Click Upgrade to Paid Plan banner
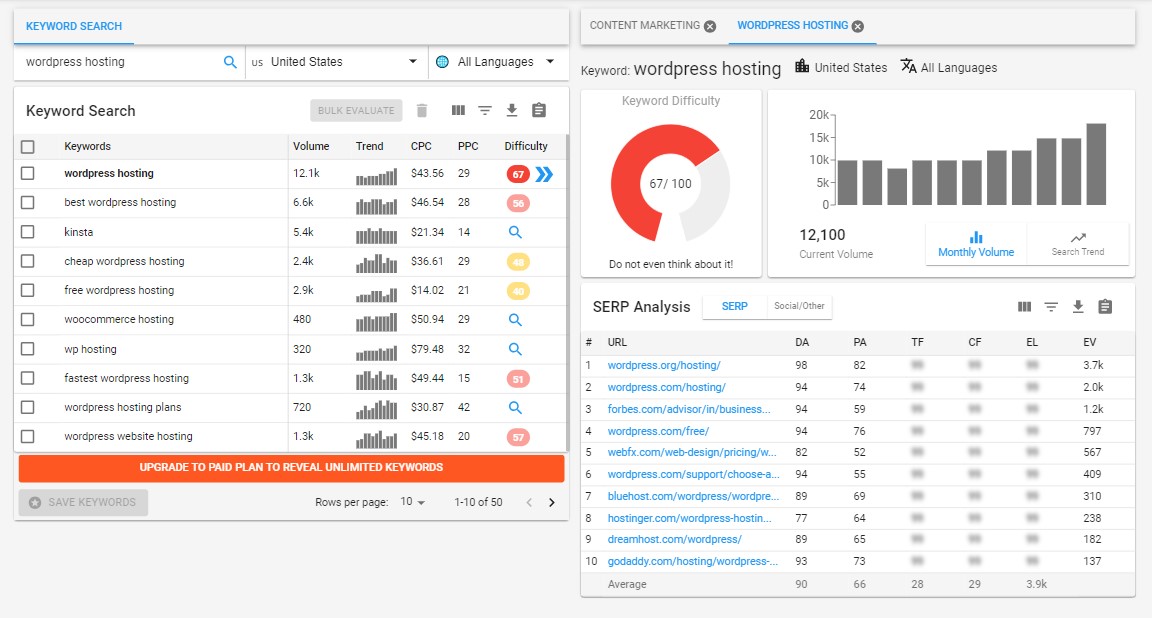The width and height of the screenshot is (1152, 618). [x=291, y=468]
